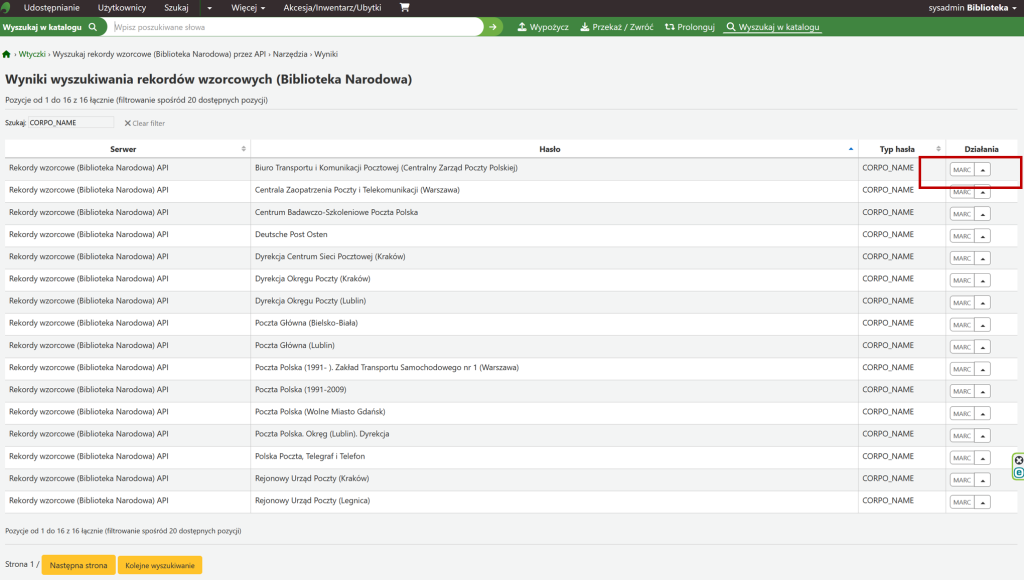Click MARC button for Poczta Główna (Lublin)
The width and height of the screenshot is (1024, 580).
(x=962, y=347)
